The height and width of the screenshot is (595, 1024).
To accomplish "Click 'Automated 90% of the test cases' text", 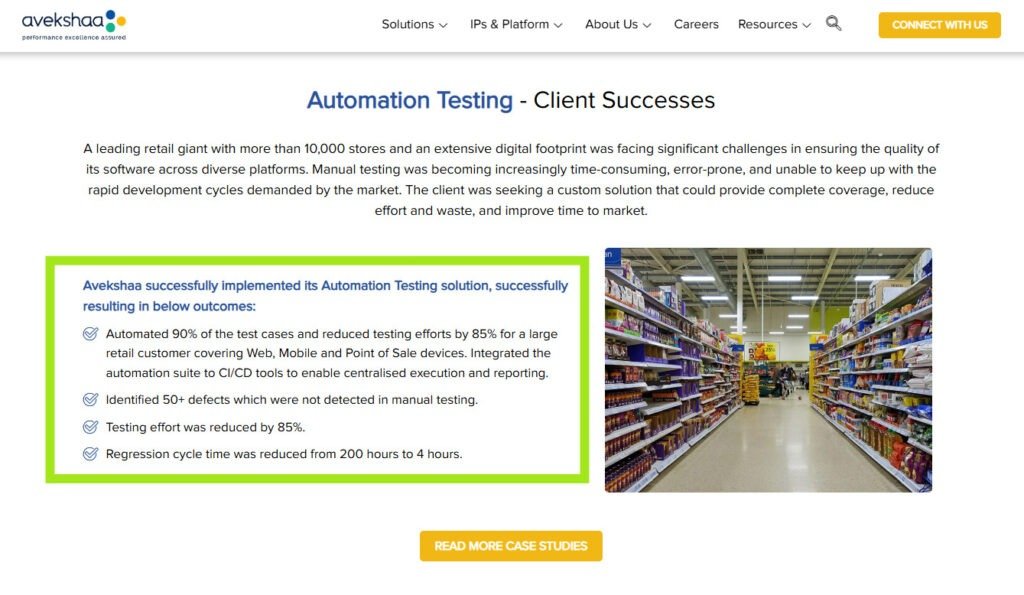I will [332, 353].
